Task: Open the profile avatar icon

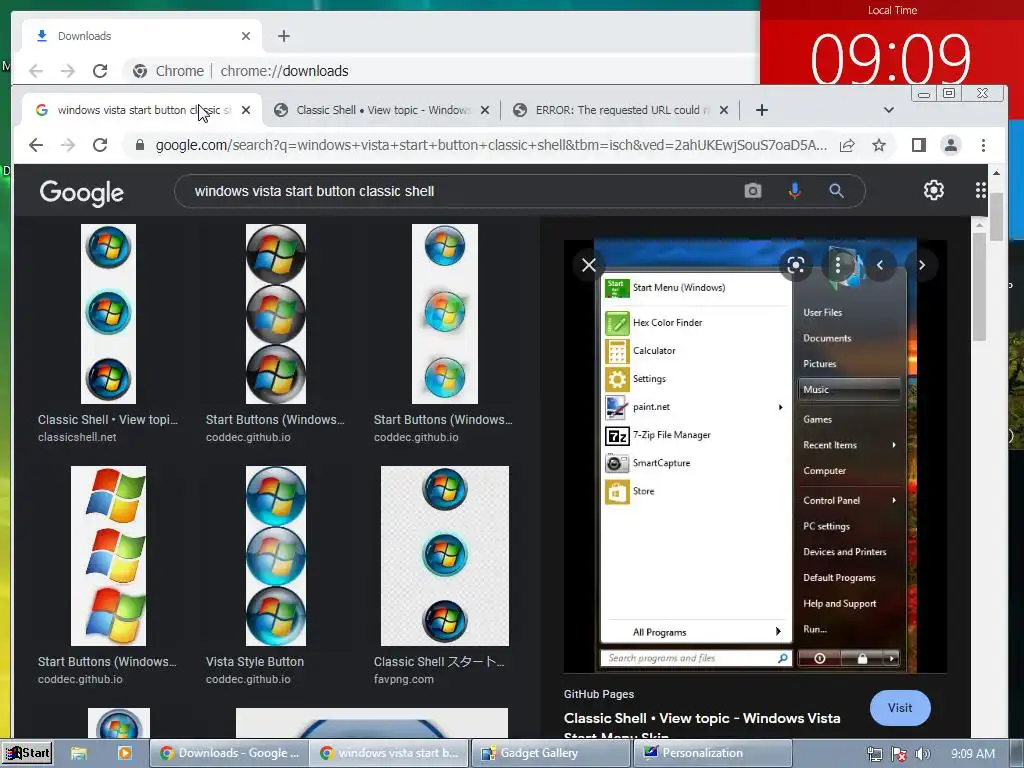Action: [951, 145]
